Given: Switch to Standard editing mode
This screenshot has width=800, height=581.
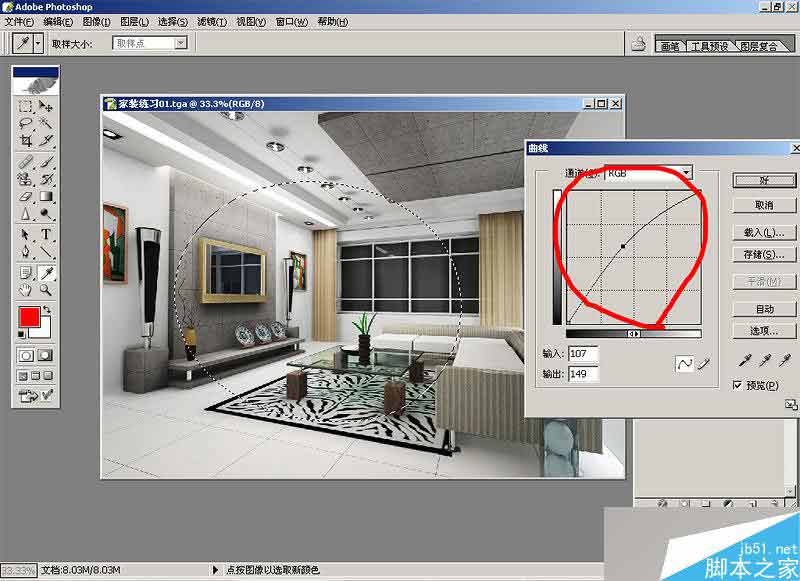Looking at the screenshot, I should pos(26,356).
